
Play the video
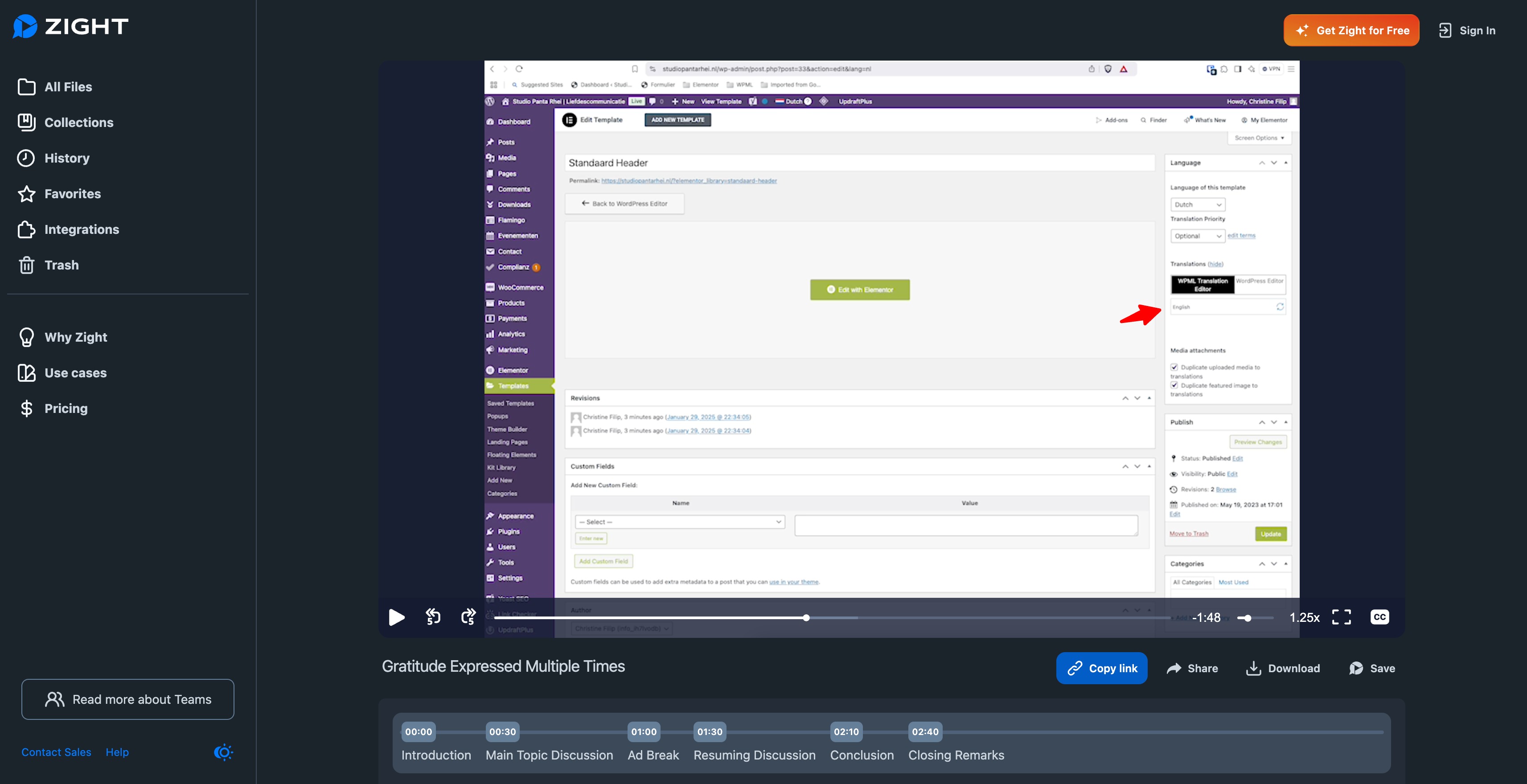397,617
